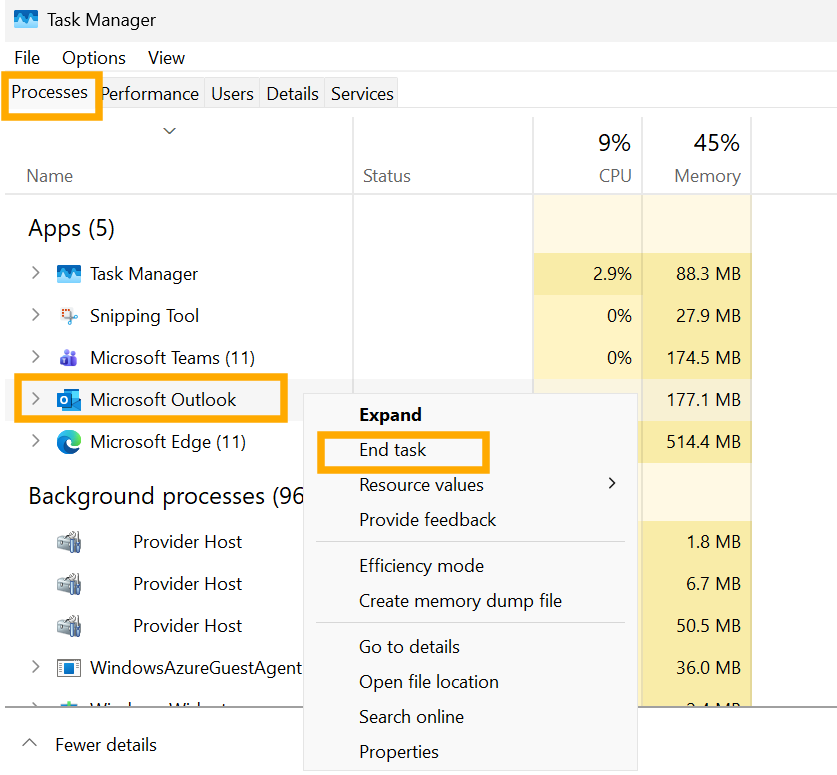Screen dimensions: 837x775
Task: Click the WindowsAzureGuestAgent icon
Action: tap(69, 668)
